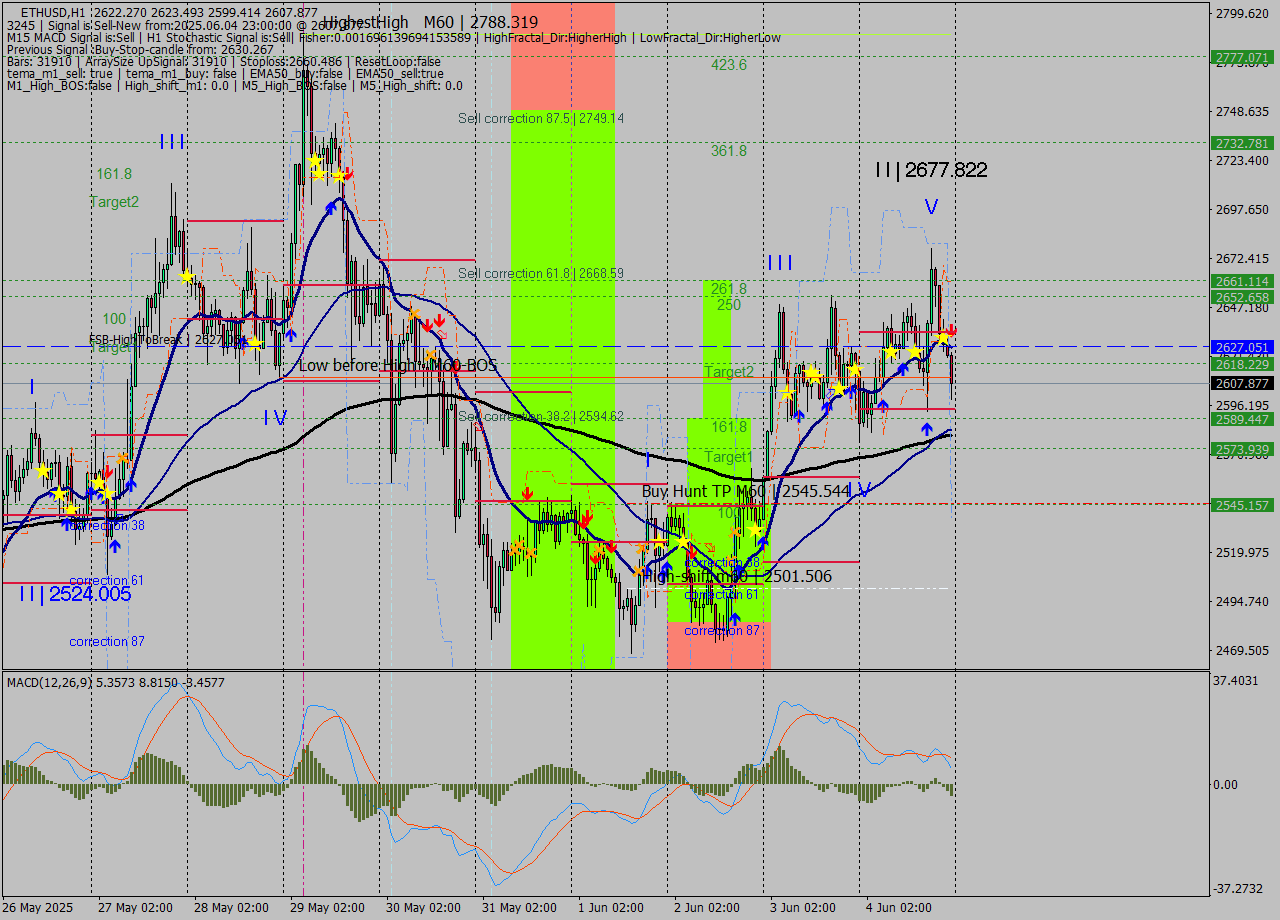This screenshot has height=920, width=1280.
Task: Click the 27 May 02:00 time axis label
Action: point(135,908)
